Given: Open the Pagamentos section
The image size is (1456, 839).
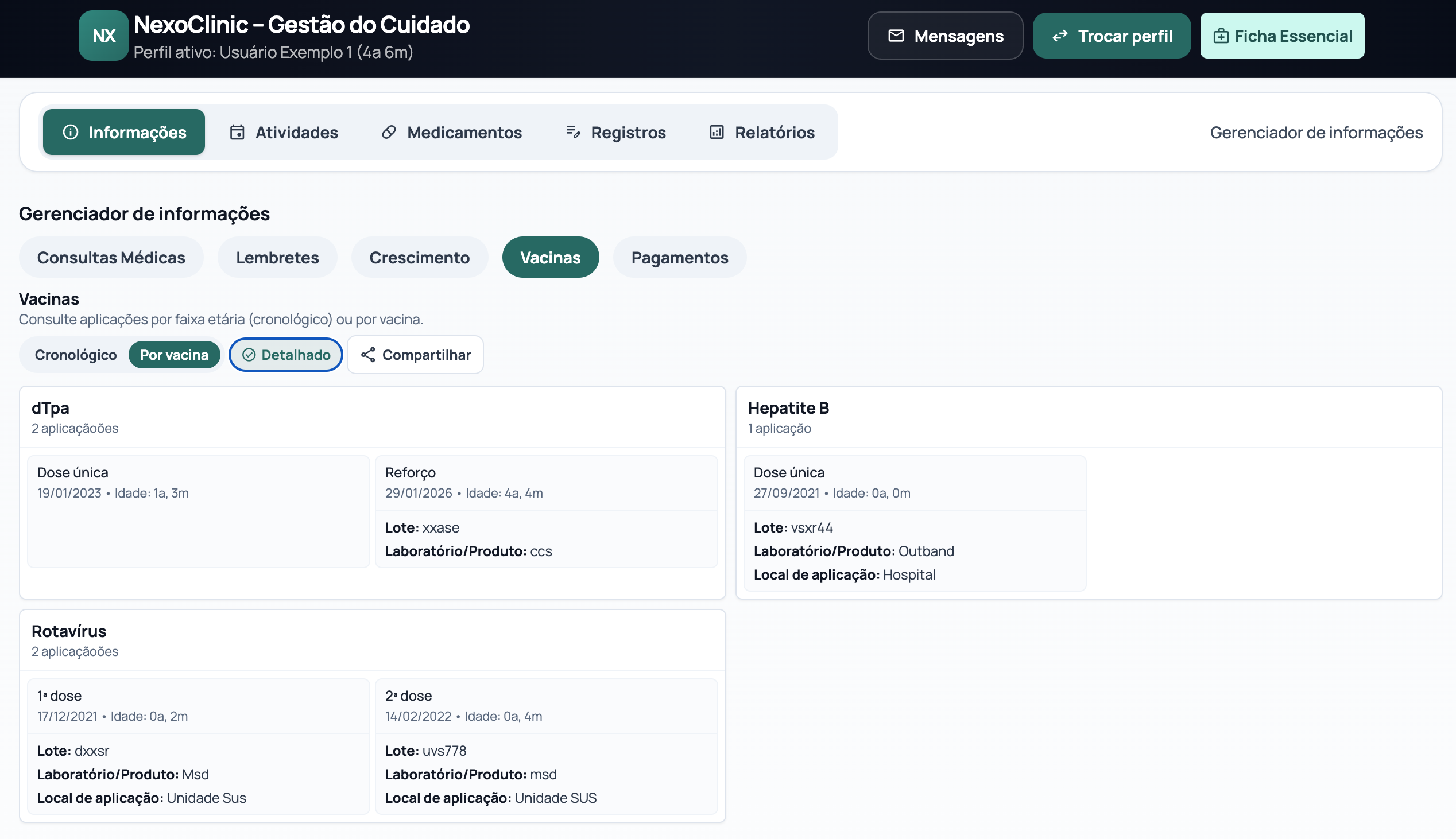Looking at the screenshot, I should (680, 258).
